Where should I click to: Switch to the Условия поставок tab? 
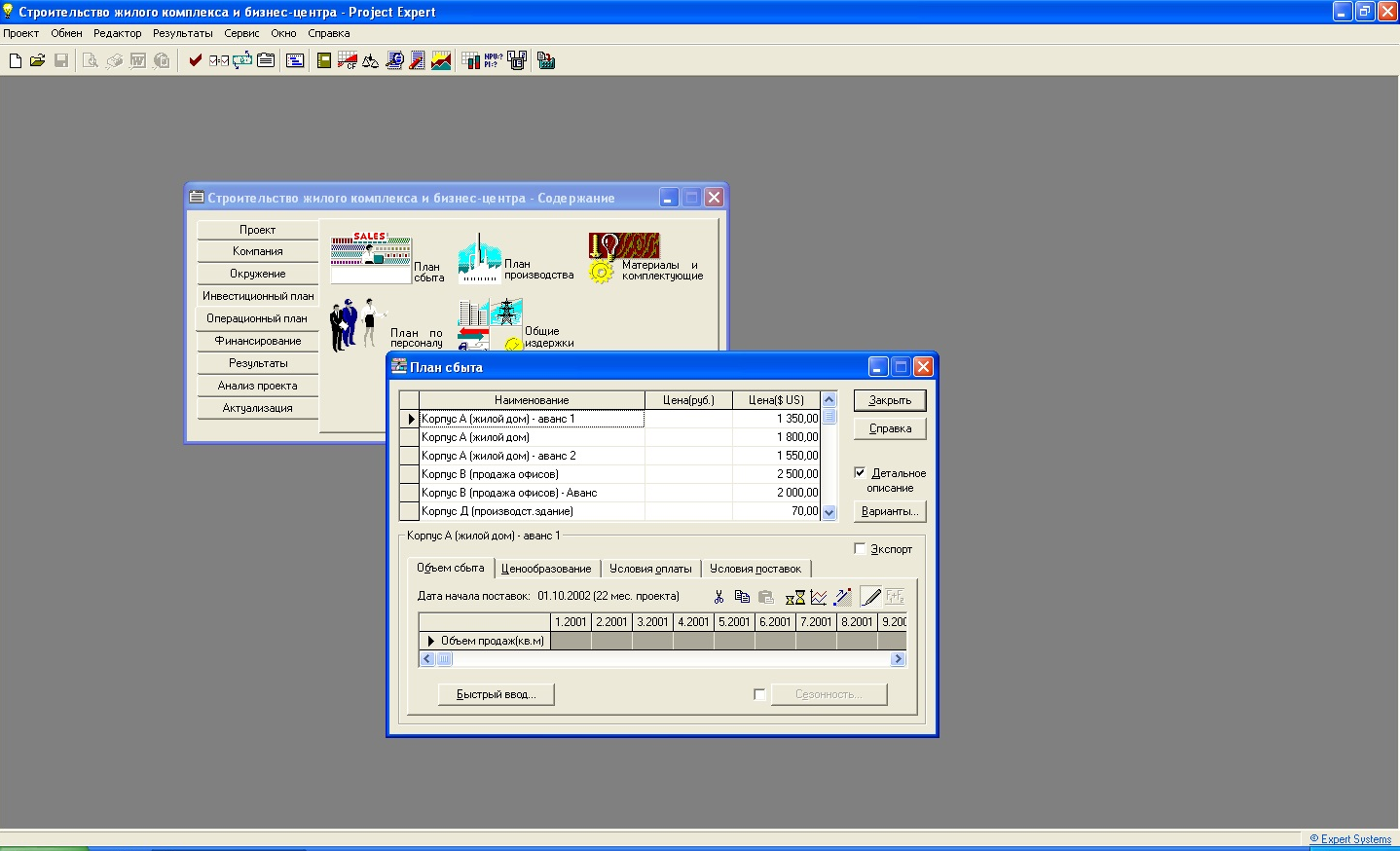point(755,569)
